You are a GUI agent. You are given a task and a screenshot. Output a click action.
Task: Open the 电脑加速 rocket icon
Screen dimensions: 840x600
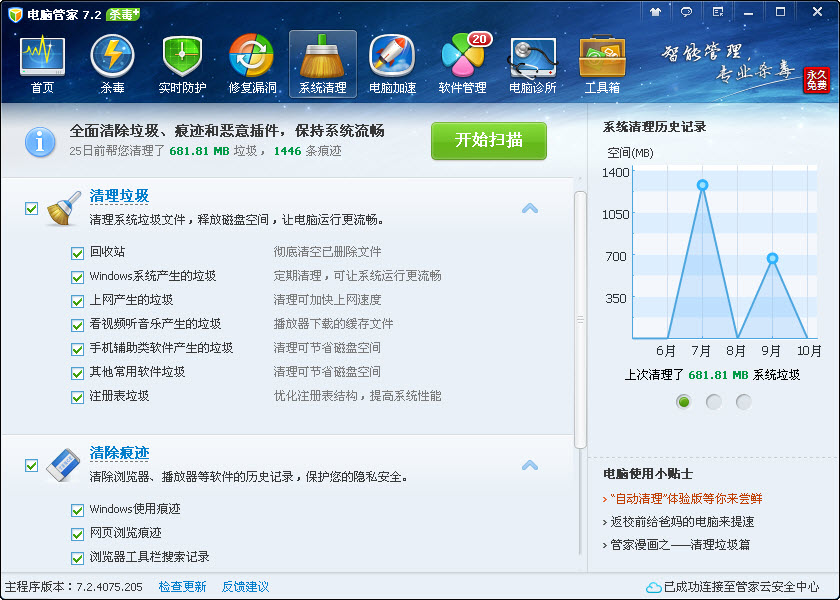pyautogui.click(x=392, y=64)
